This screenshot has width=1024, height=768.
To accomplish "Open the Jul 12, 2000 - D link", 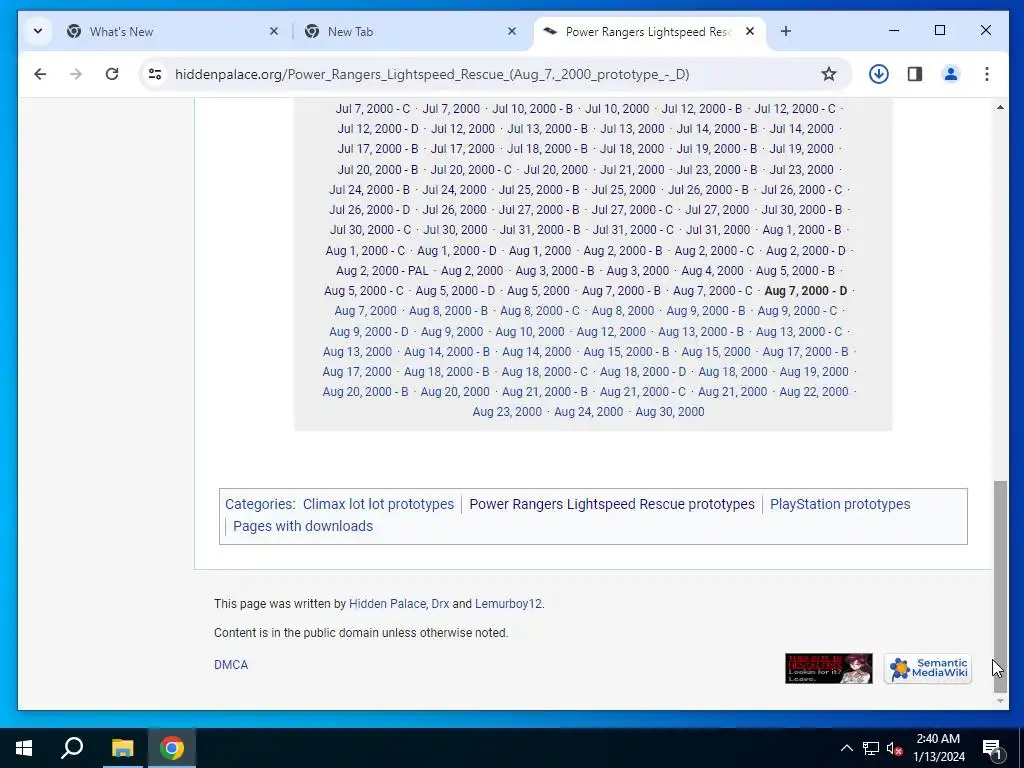I will coord(378,129).
